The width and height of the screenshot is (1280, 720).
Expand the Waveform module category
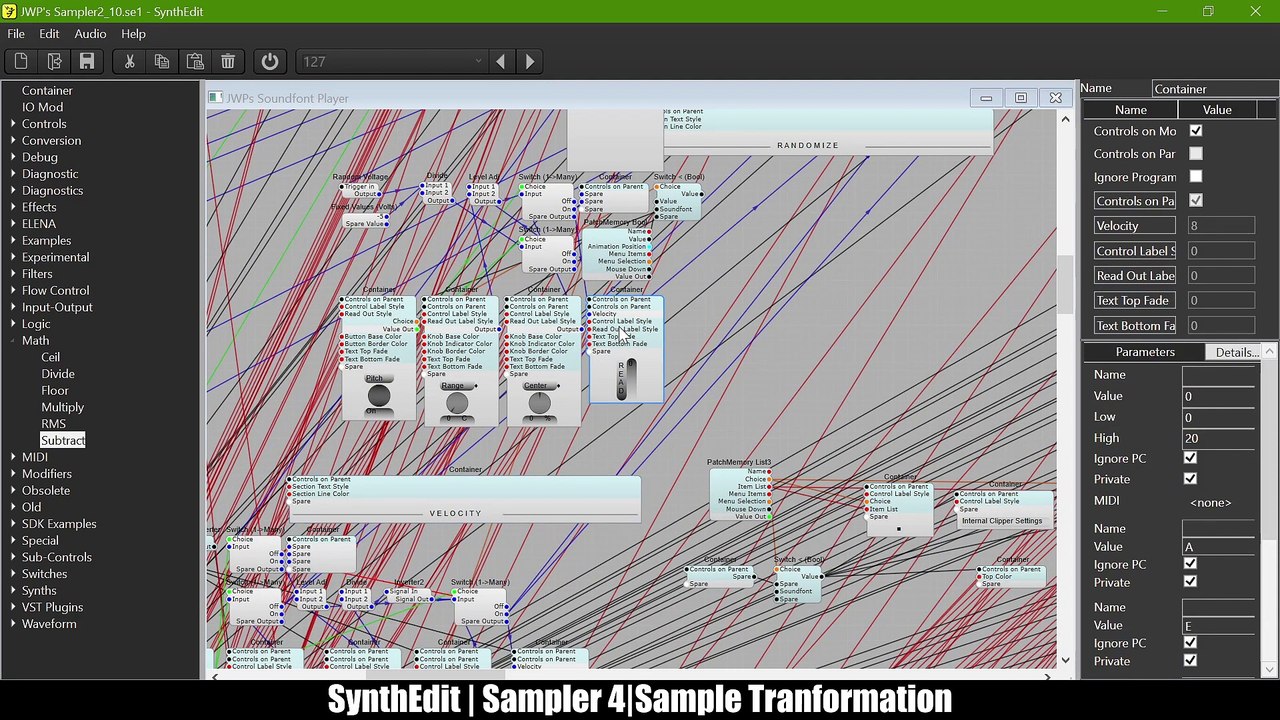[11, 624]
